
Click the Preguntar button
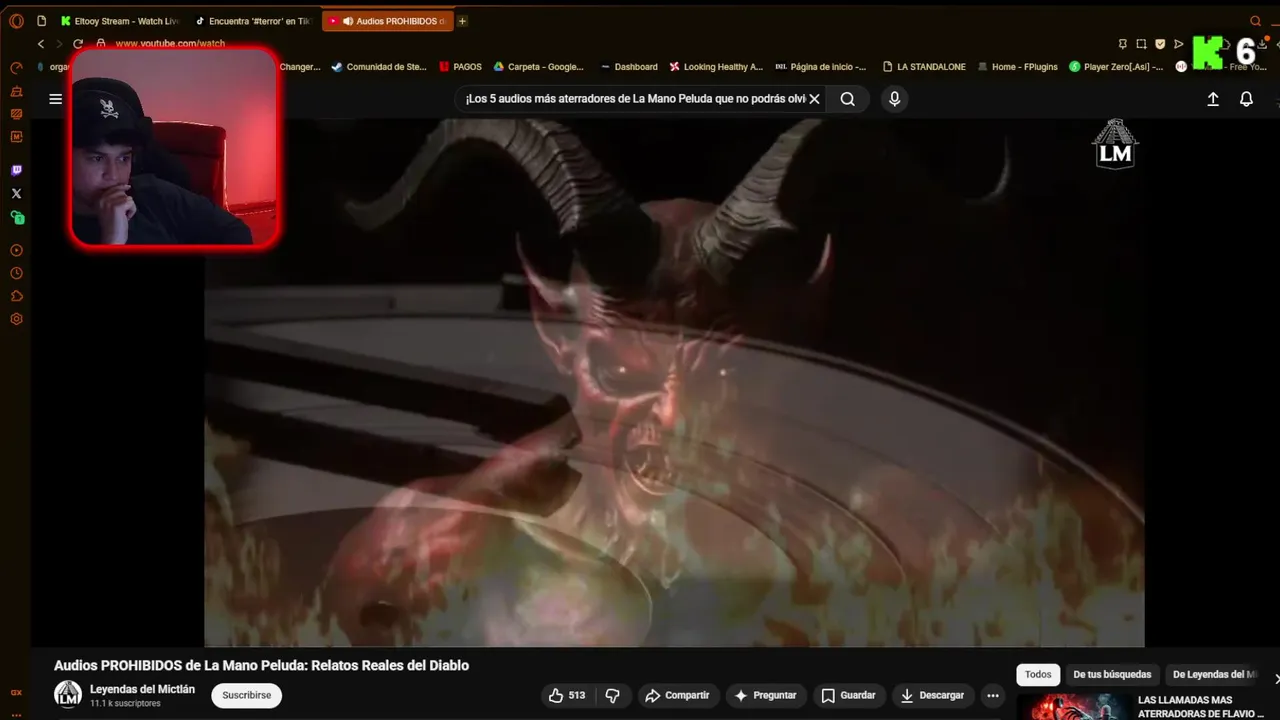(x=765, y=695)
